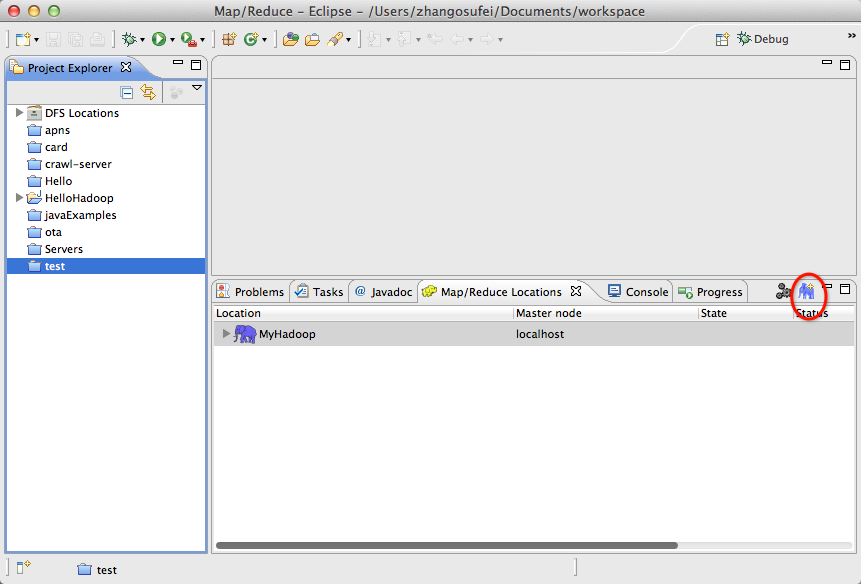Maximize the editor area

pyautogui.click(x=845, y=65)
